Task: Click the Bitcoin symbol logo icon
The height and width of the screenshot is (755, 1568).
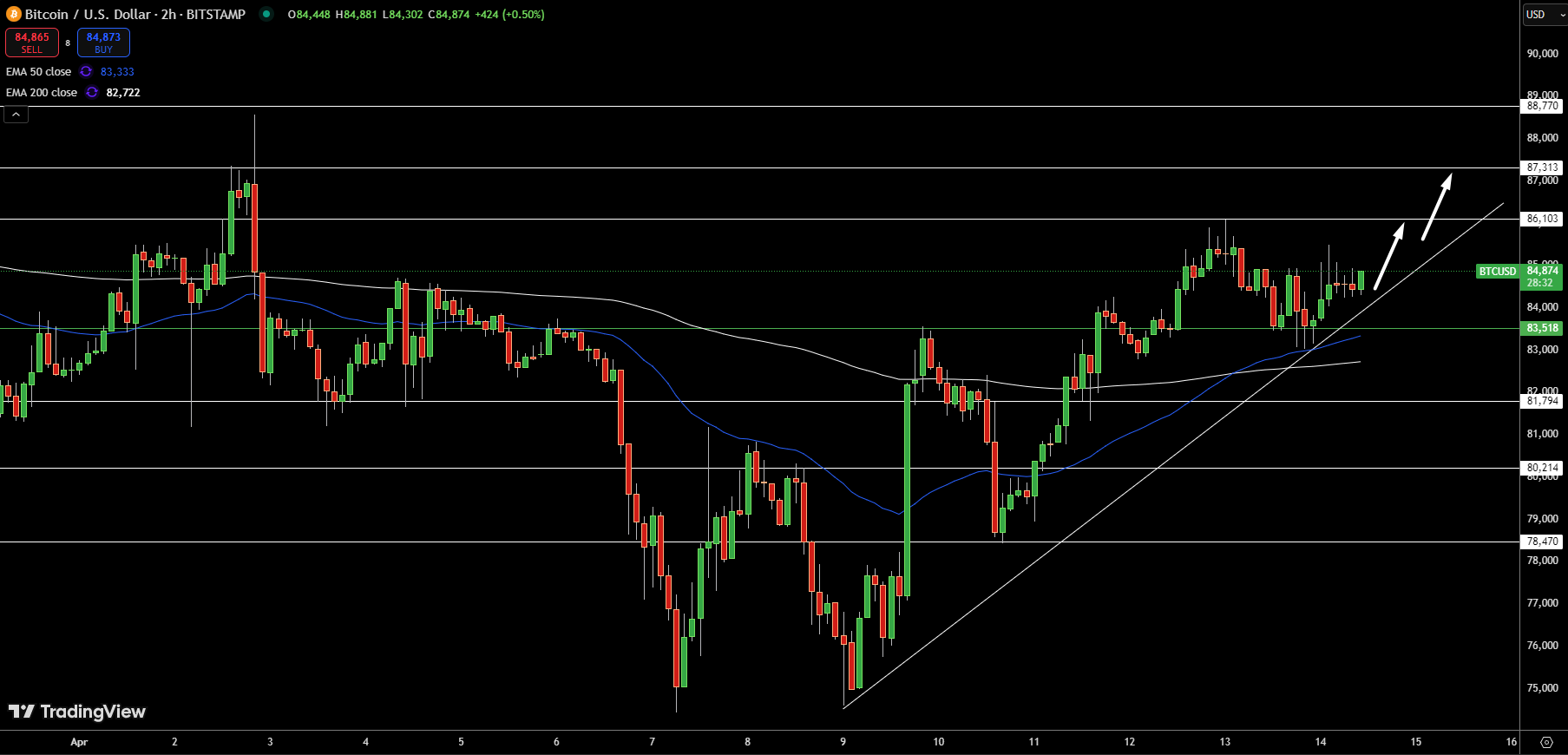Action: (14, 14)
